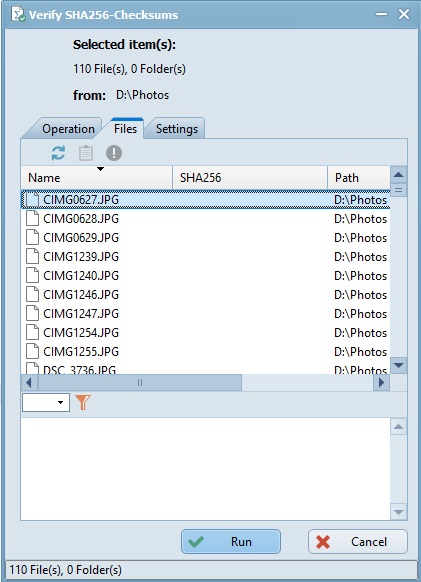Viewport: 421px width, 582px height.
Task: Click the checksum app icon in title bar
Action: pos(18,15)
